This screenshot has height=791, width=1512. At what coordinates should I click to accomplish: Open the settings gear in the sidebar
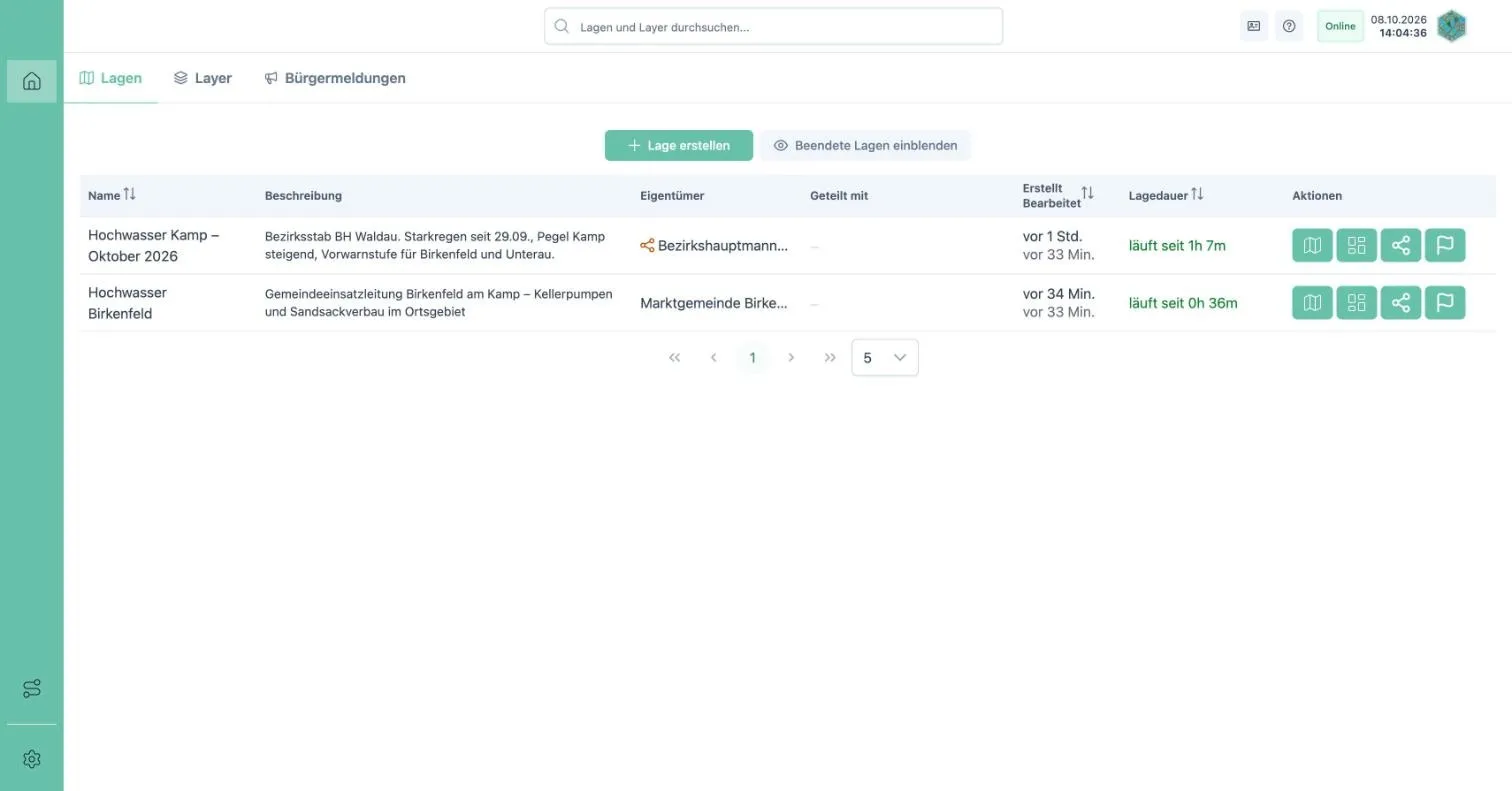(32, 759)
